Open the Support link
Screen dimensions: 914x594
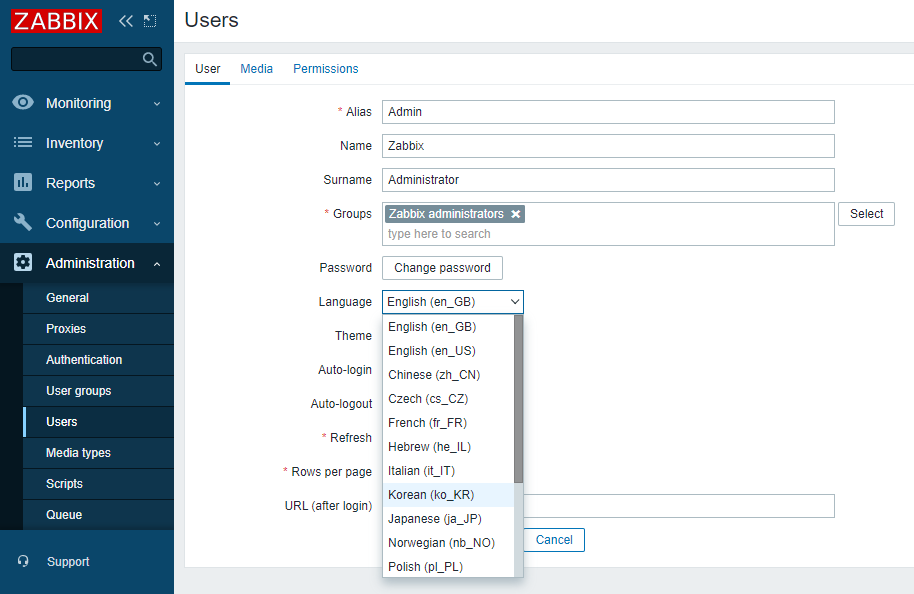click(x=68, y=561)
